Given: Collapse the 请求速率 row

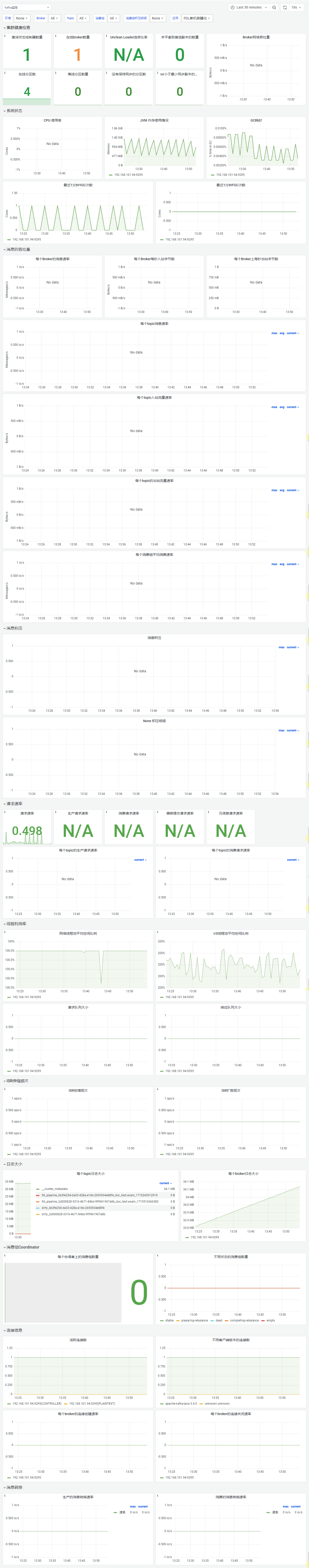Looking at the screenshot, I should (x=13, y=804).
